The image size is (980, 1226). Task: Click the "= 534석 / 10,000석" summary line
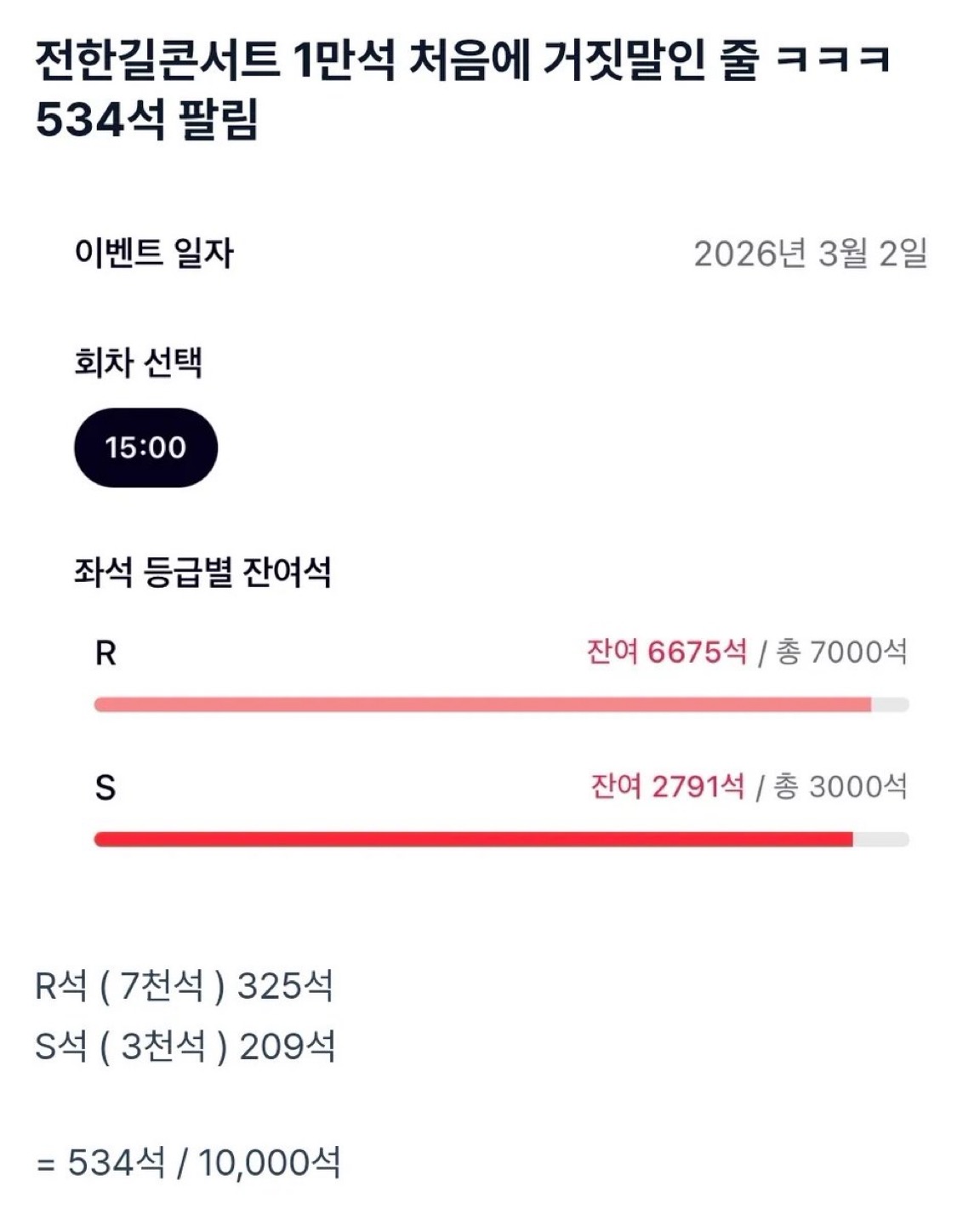pos(188,1162)
